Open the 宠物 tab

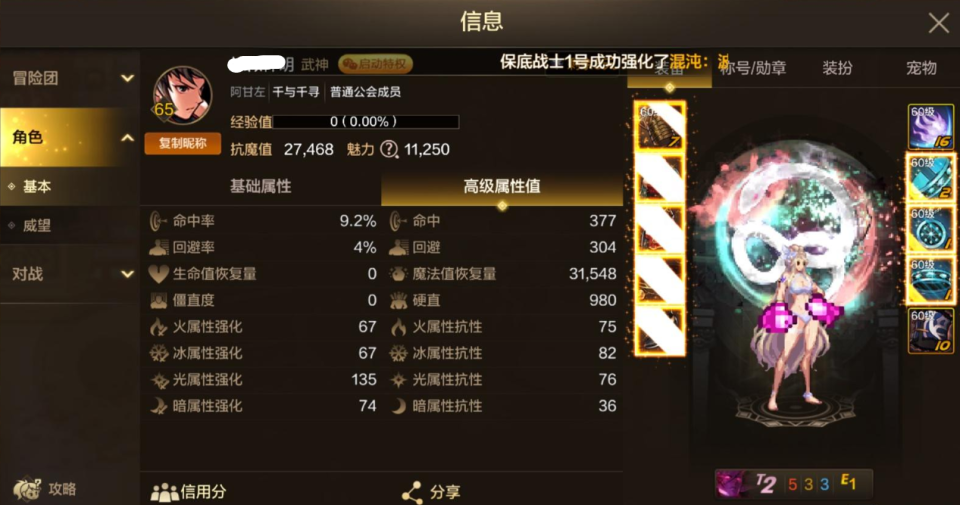pos(921,68)
